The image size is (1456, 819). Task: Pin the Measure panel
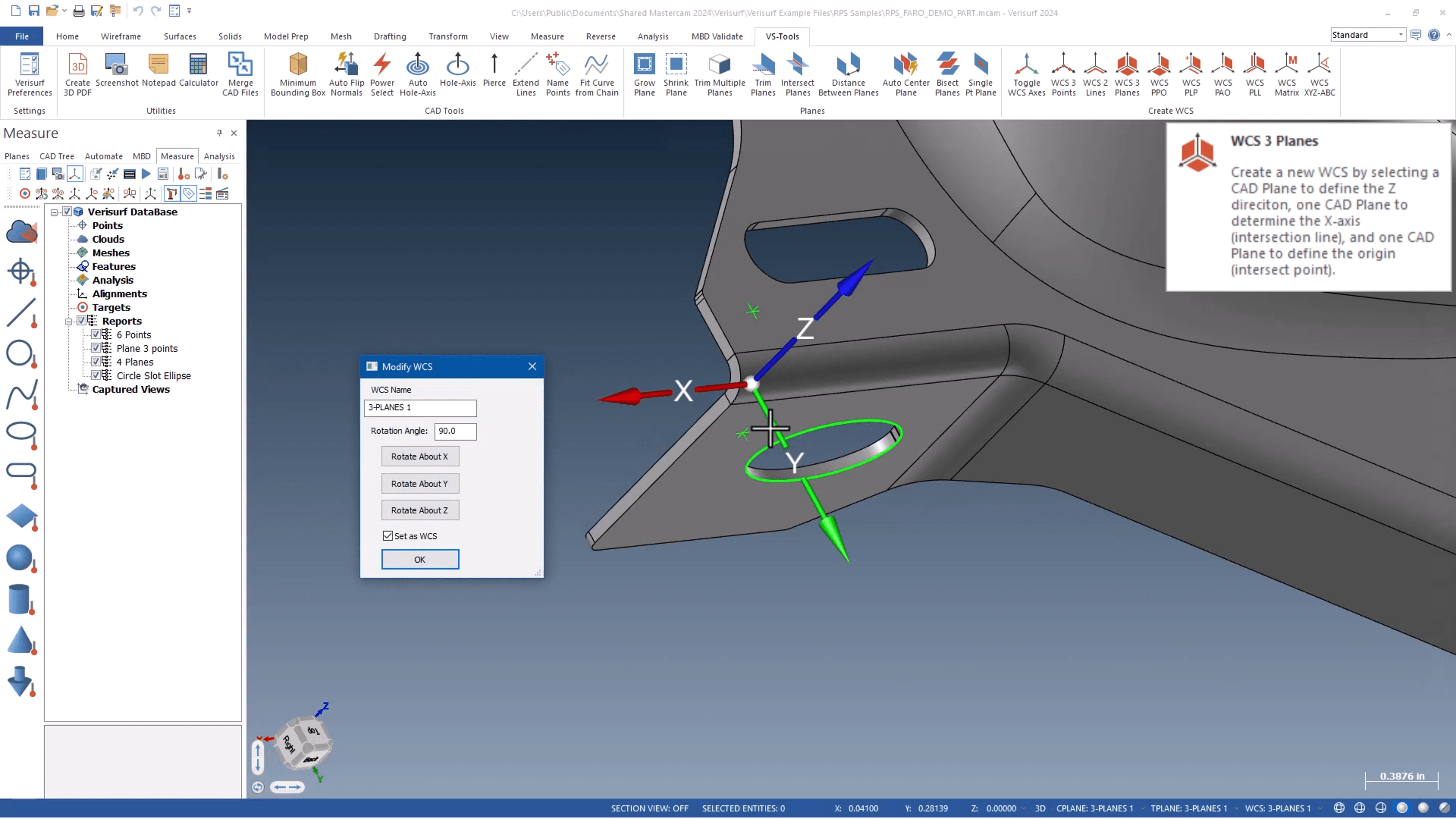[x=219, y=133]
